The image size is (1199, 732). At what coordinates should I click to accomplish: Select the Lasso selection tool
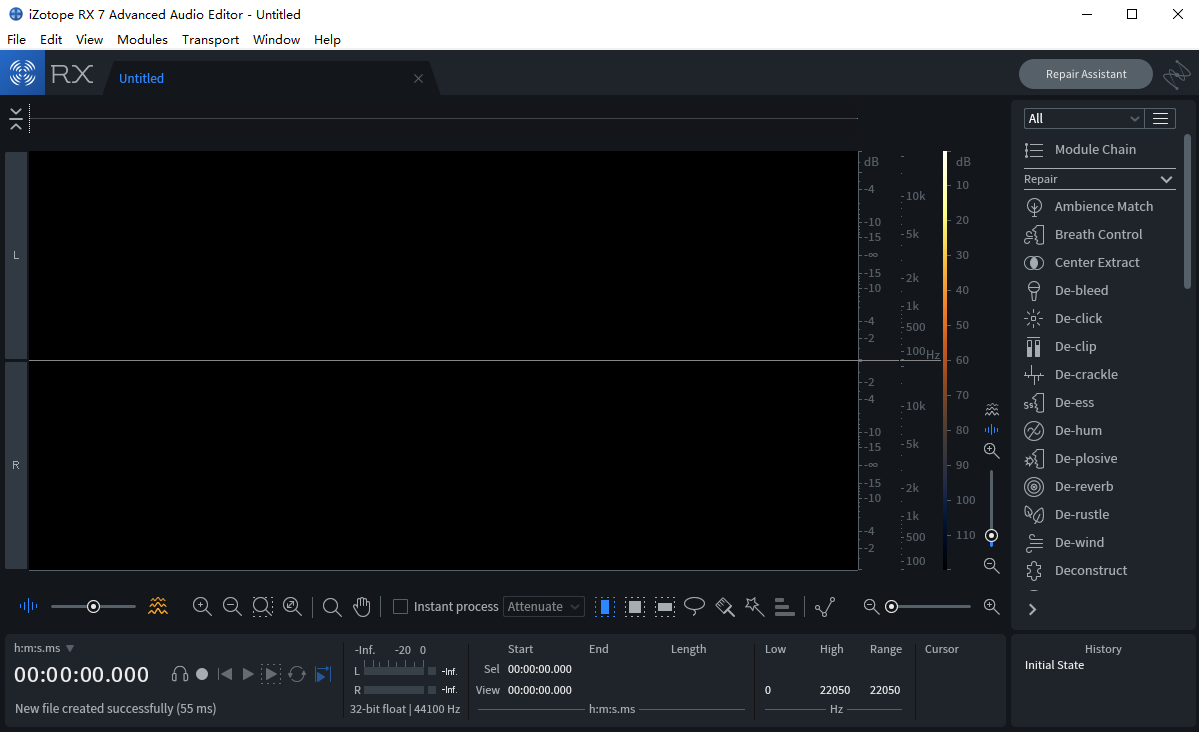point(695,606)
